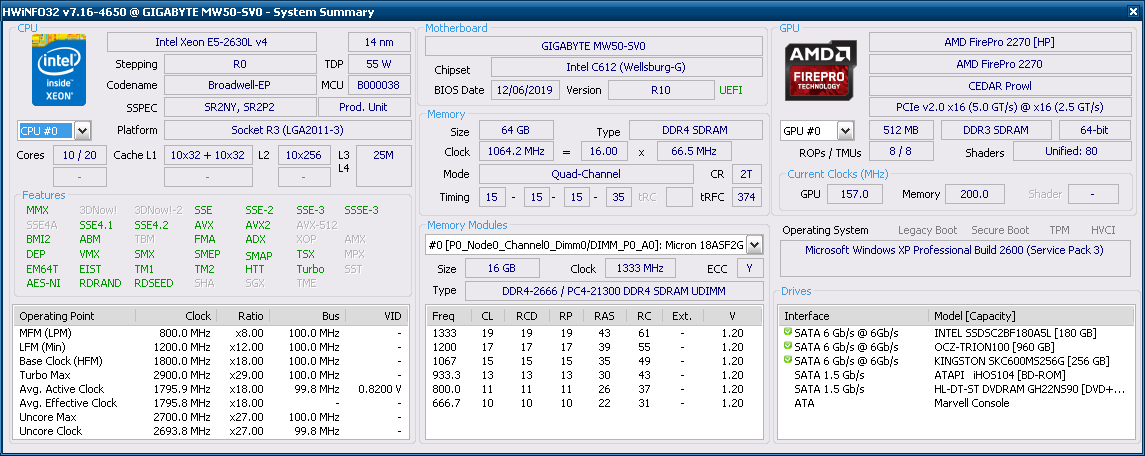Image resolution: width=1145 pixels, height=456 pixels.
Task: Click the 14 nm process value
Action: click(379, 42)
